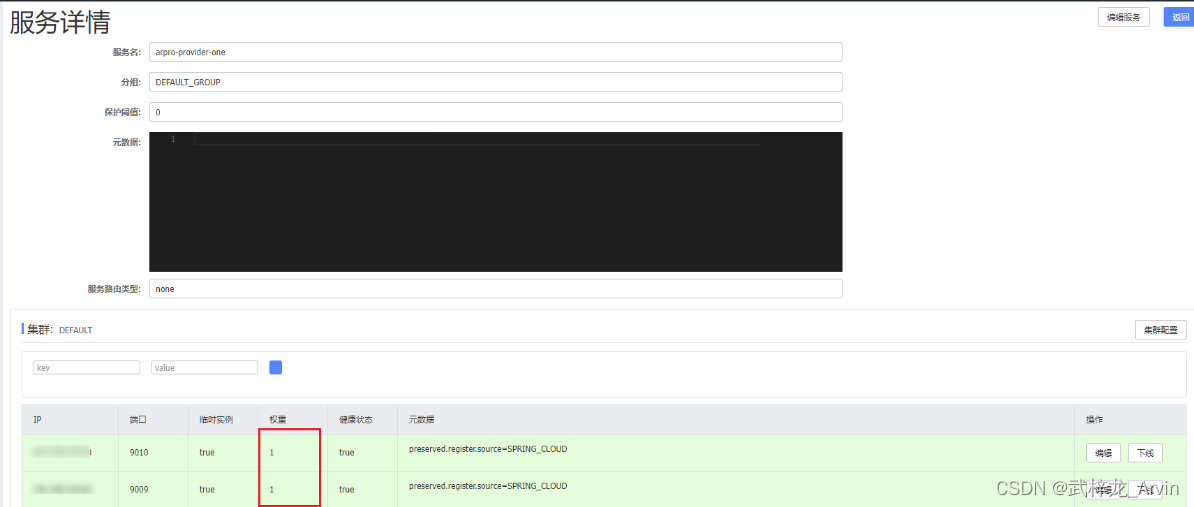
Task: Click the 健康状态 true in the 9010 row
Action: click(347, 452)
